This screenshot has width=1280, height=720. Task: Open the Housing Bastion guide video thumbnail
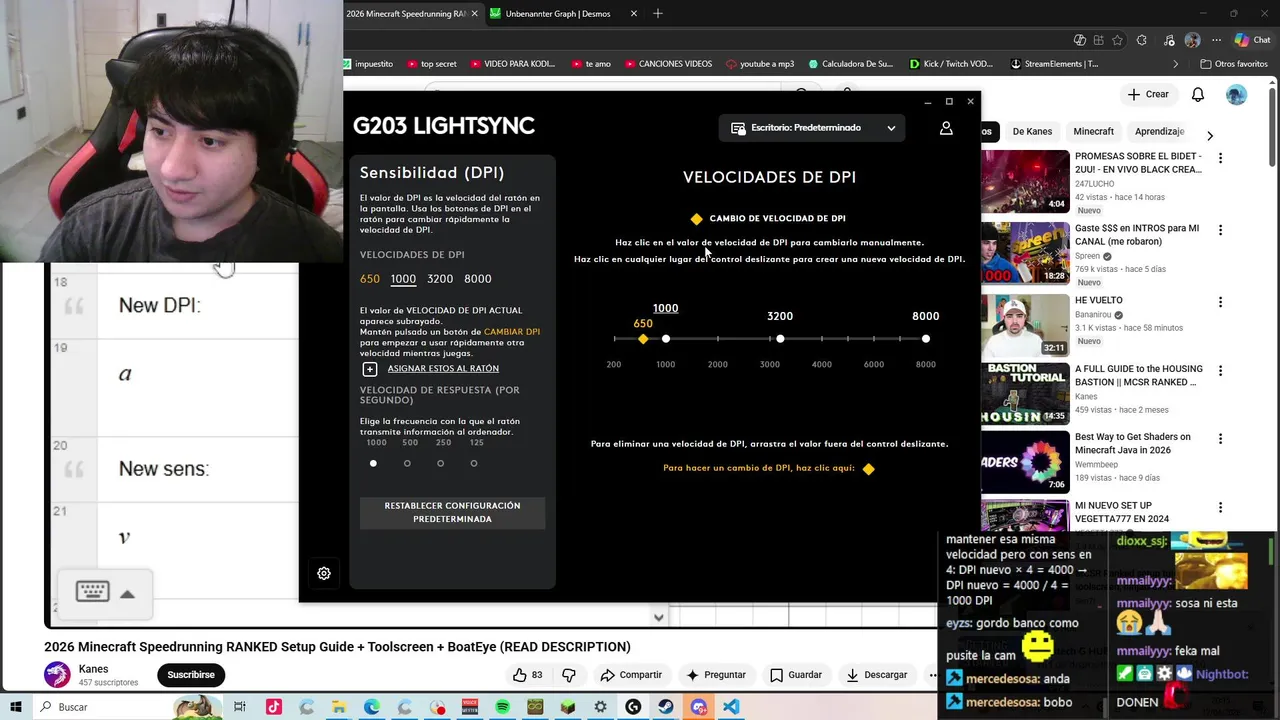click(1025, 393)
